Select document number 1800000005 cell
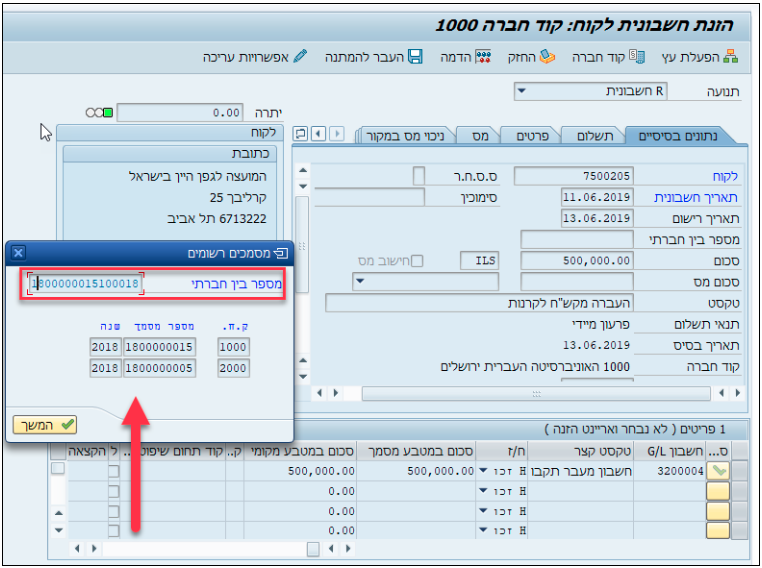This screenshot has width=762, height=568. [159, 368]
